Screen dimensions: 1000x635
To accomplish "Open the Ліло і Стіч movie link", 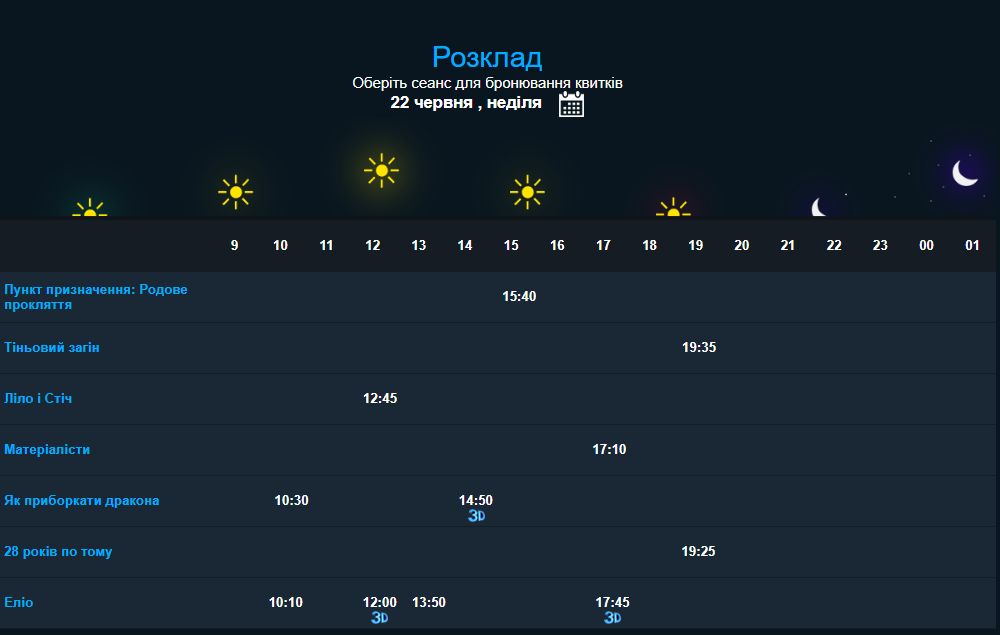I will click(38, 399).
